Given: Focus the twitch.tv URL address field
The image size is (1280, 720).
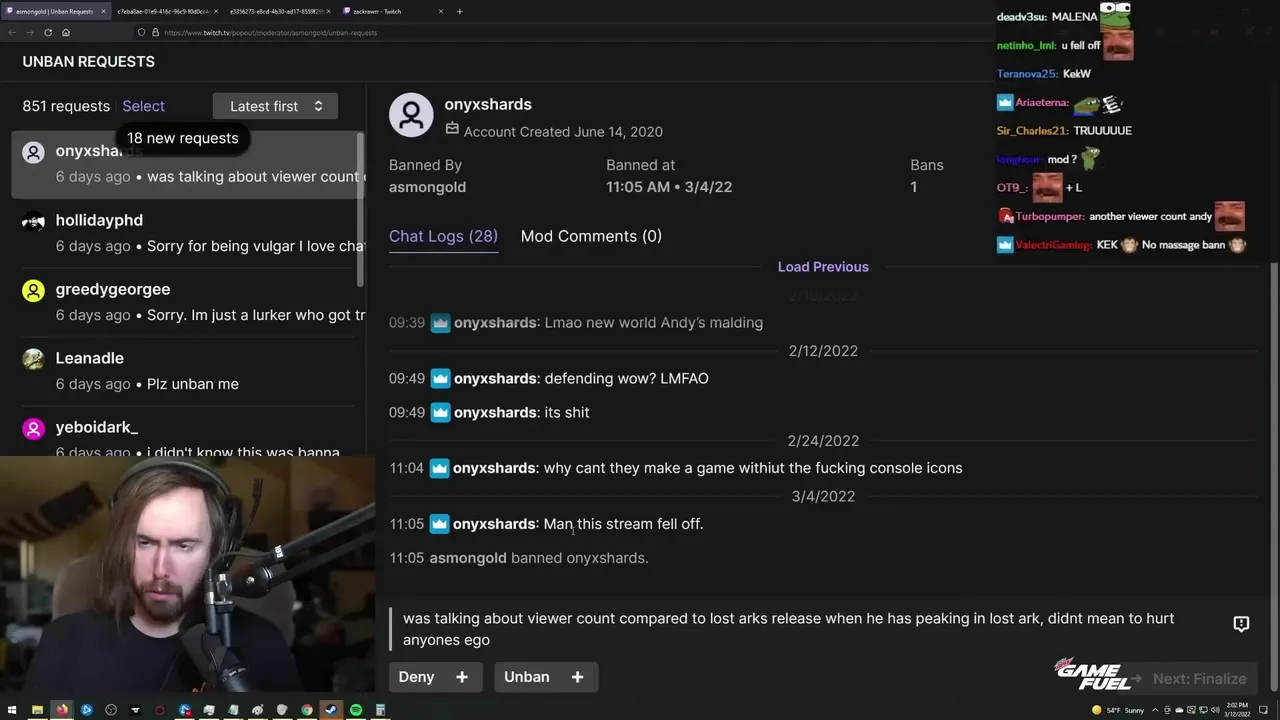Looking at the screenshot, I should click(270, 33).
